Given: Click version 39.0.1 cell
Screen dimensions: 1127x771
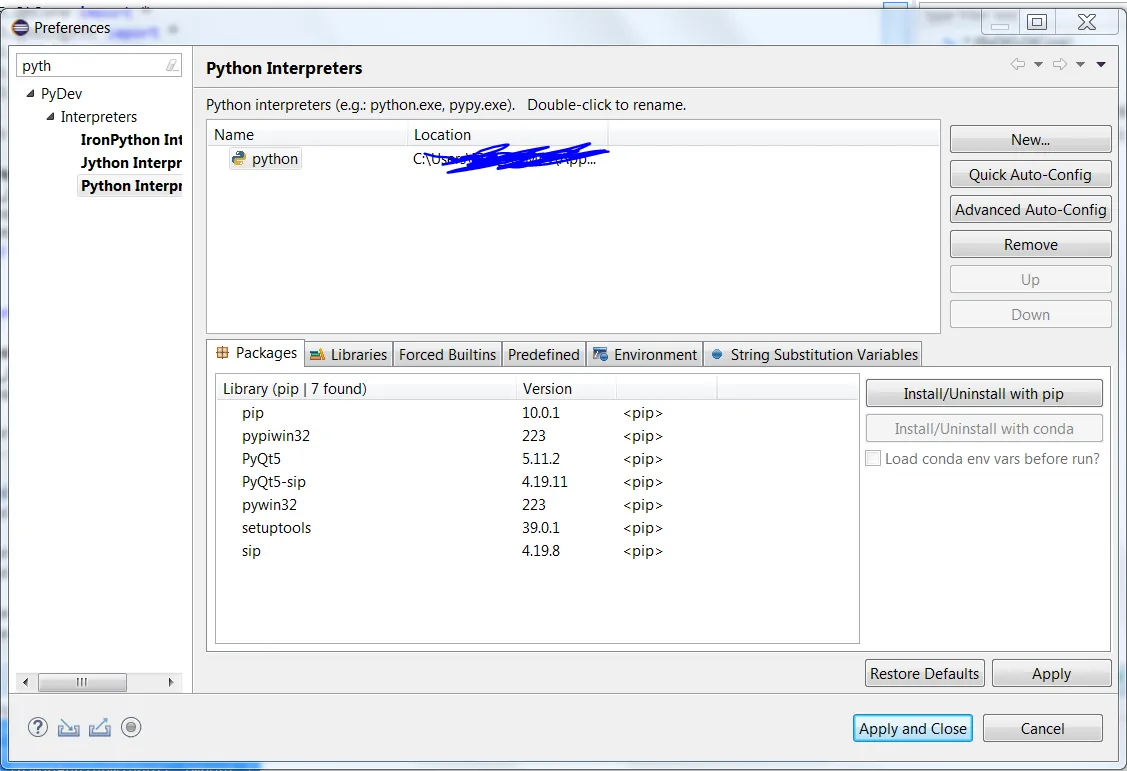Looking at the screenshot, I should click(540, 528).
